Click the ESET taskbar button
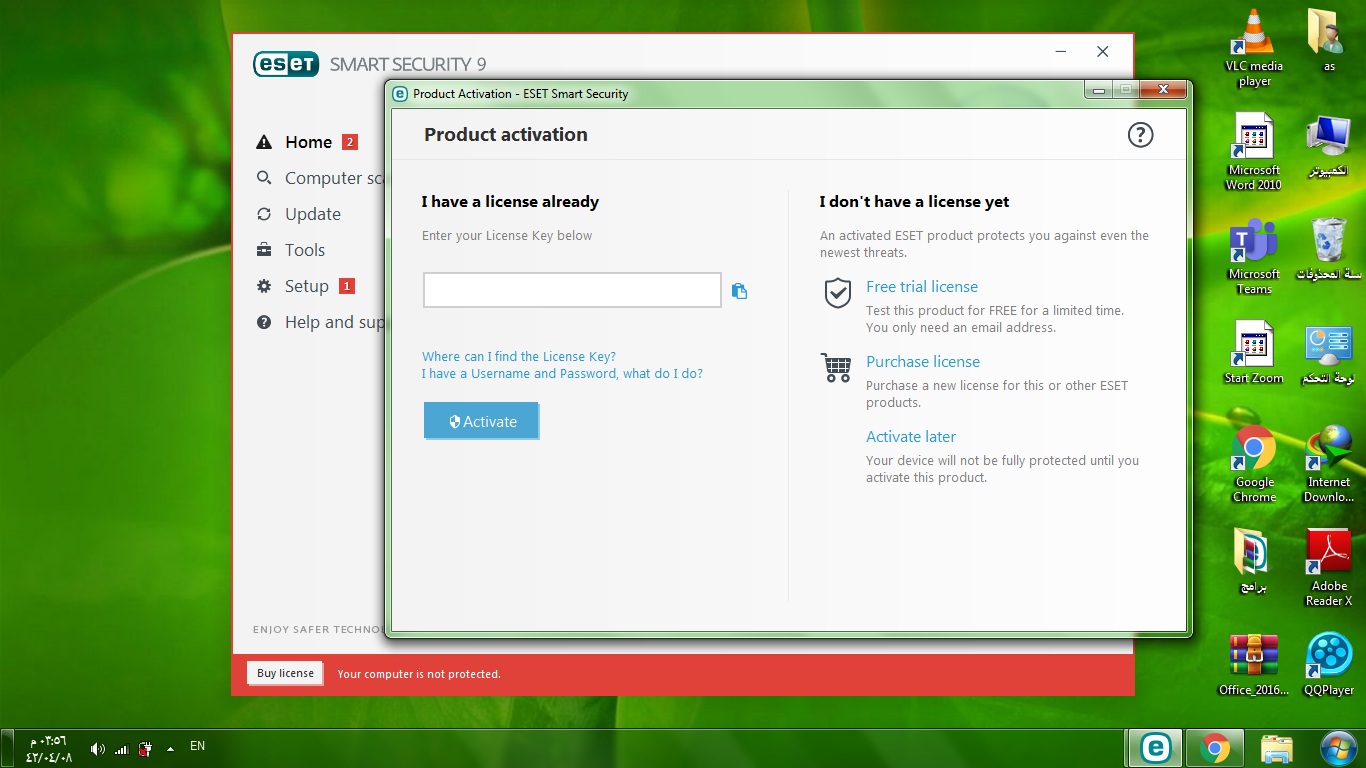1366x768 pixels. [1156, 748]
